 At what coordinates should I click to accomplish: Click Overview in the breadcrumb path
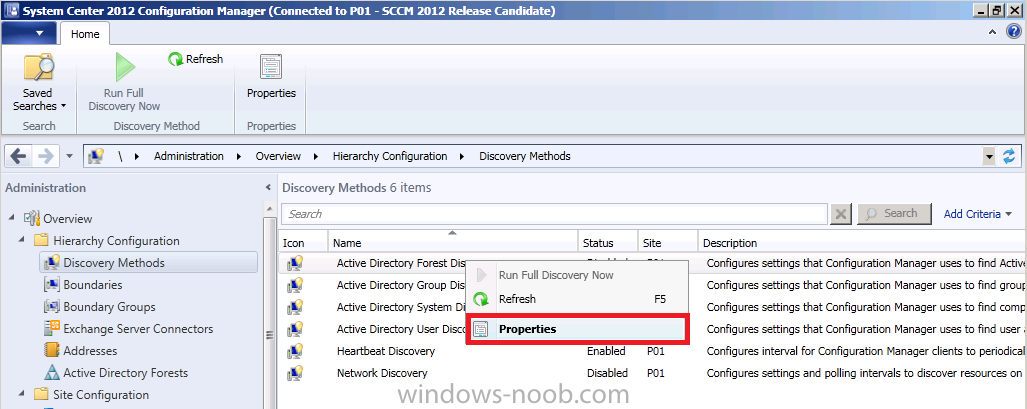point(278,156)
